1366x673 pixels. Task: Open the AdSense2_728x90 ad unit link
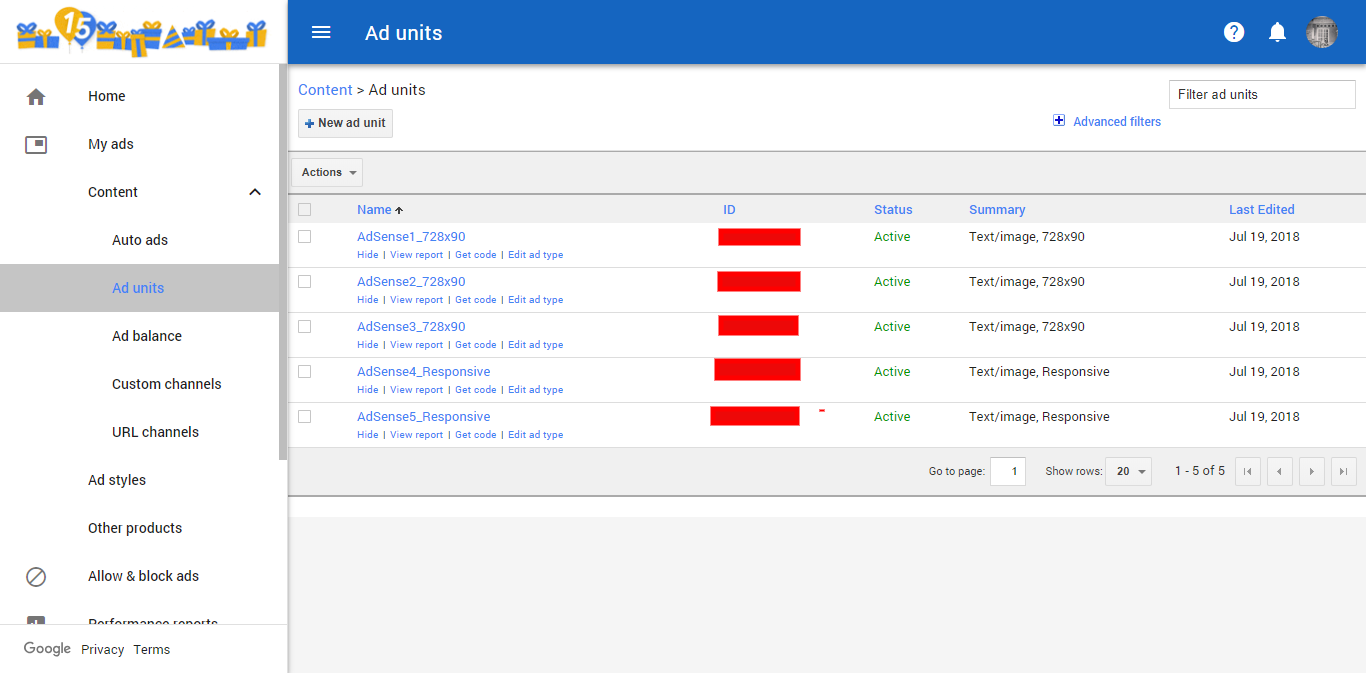pyautogui.click(x=411, y=282)
